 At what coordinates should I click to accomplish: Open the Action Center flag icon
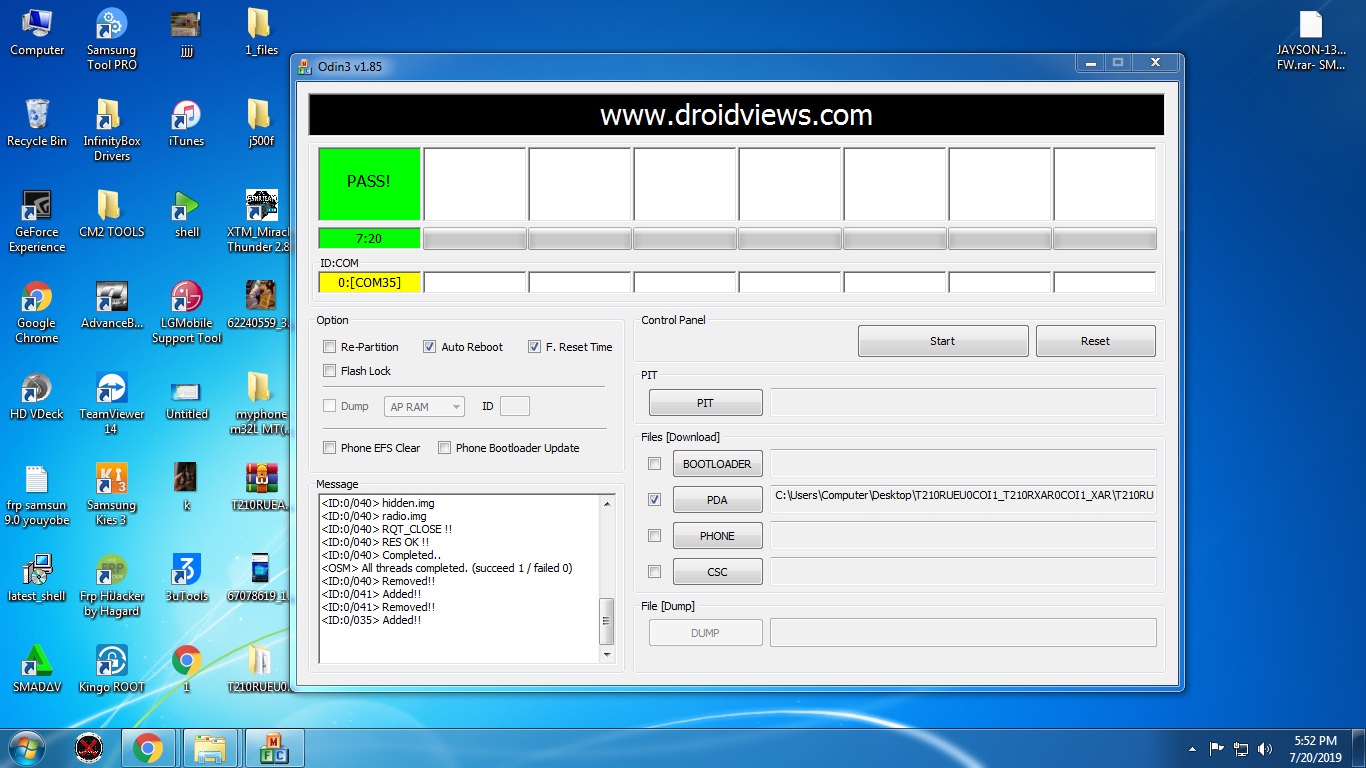pyautogui.click(x=1217, y=748)
